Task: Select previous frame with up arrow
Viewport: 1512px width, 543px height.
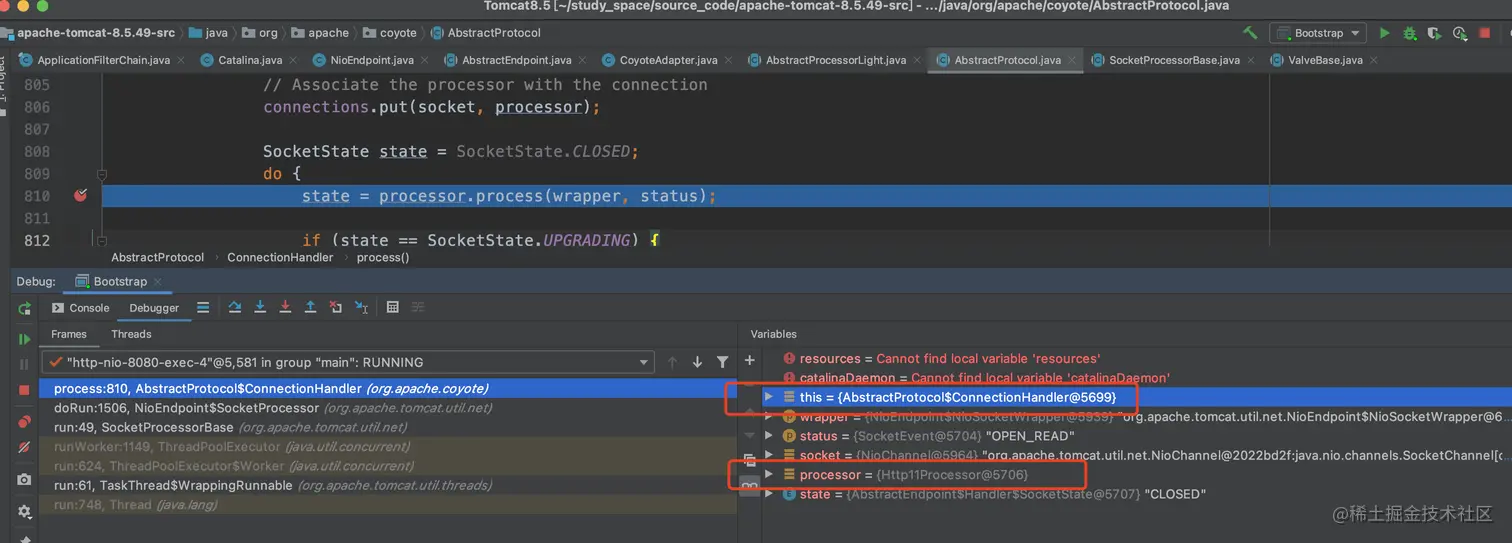Action: [x=672, y=362]
